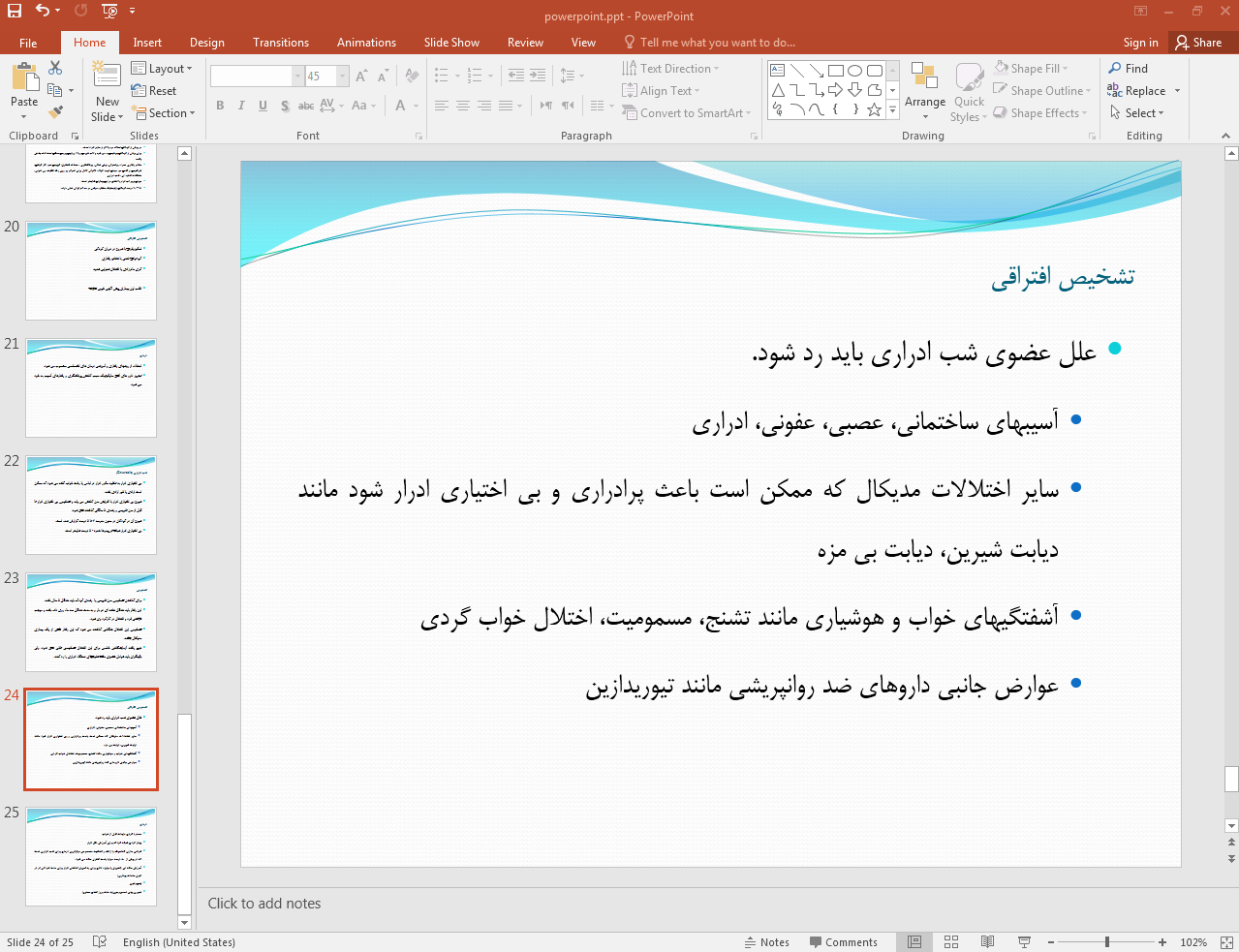
Task: Switch to the Design tab
Action: 206,43
